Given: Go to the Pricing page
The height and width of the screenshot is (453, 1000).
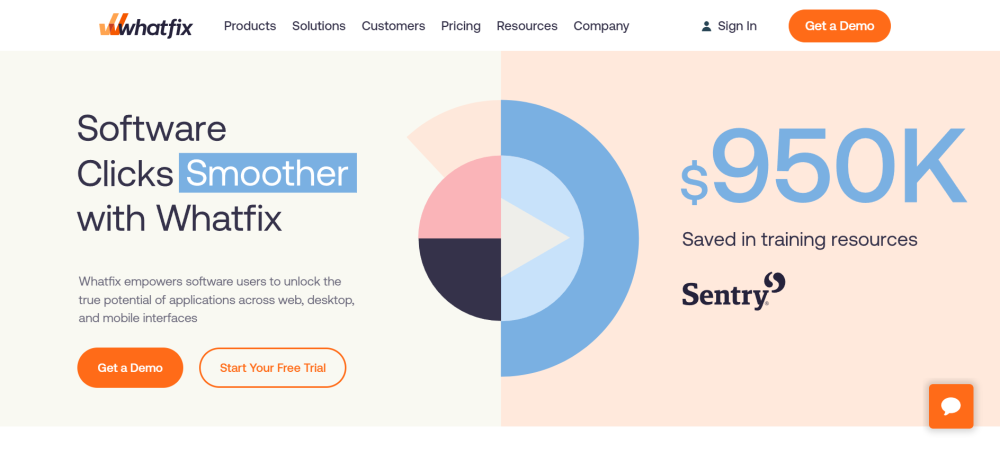Looking at the screenshot, I should tap(461, 26).
